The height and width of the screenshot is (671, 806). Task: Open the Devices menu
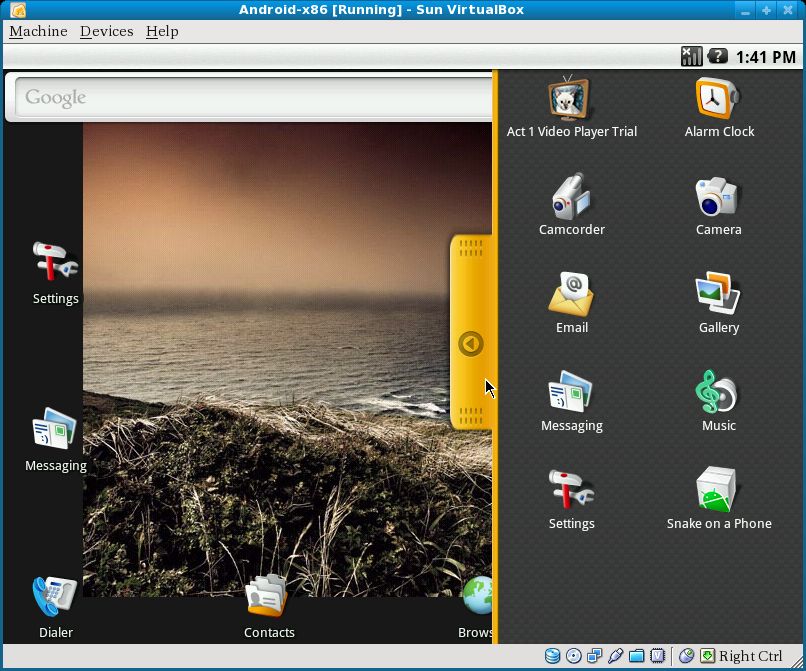(x=106, y=31)
